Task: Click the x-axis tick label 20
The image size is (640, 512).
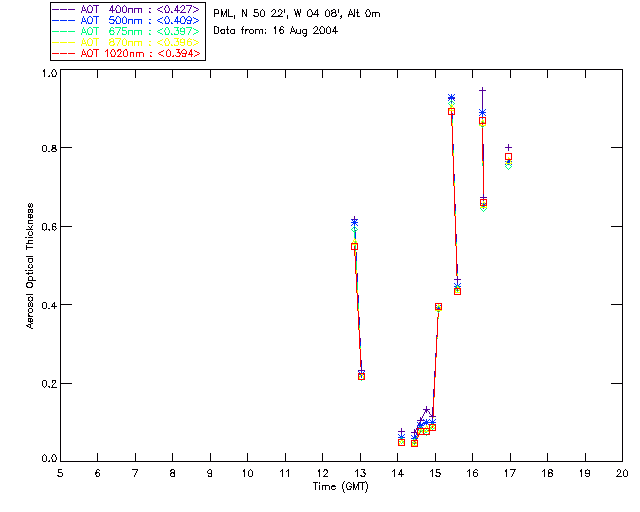Action: pos(622,473)
